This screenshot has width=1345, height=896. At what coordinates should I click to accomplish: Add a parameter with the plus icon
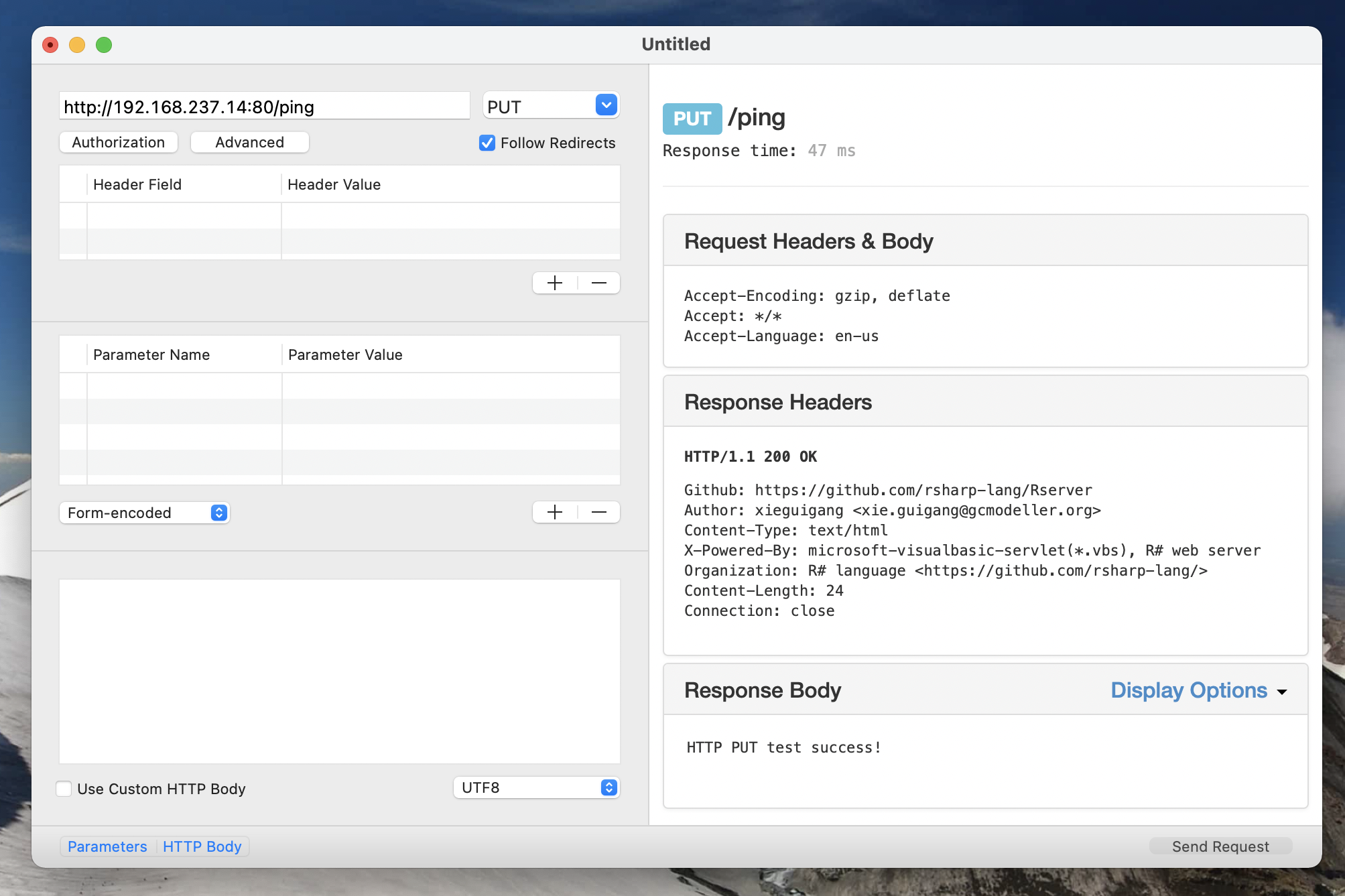[555, 513]
